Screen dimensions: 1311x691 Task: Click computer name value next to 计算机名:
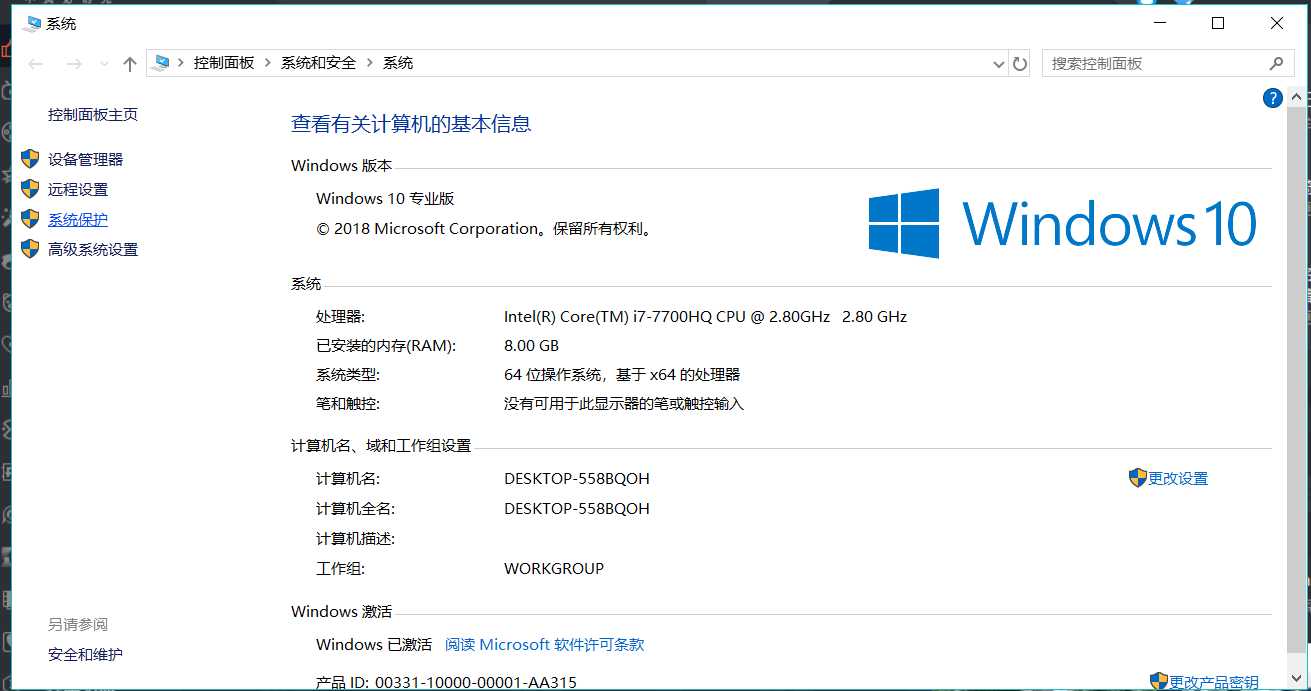(577, 478)
